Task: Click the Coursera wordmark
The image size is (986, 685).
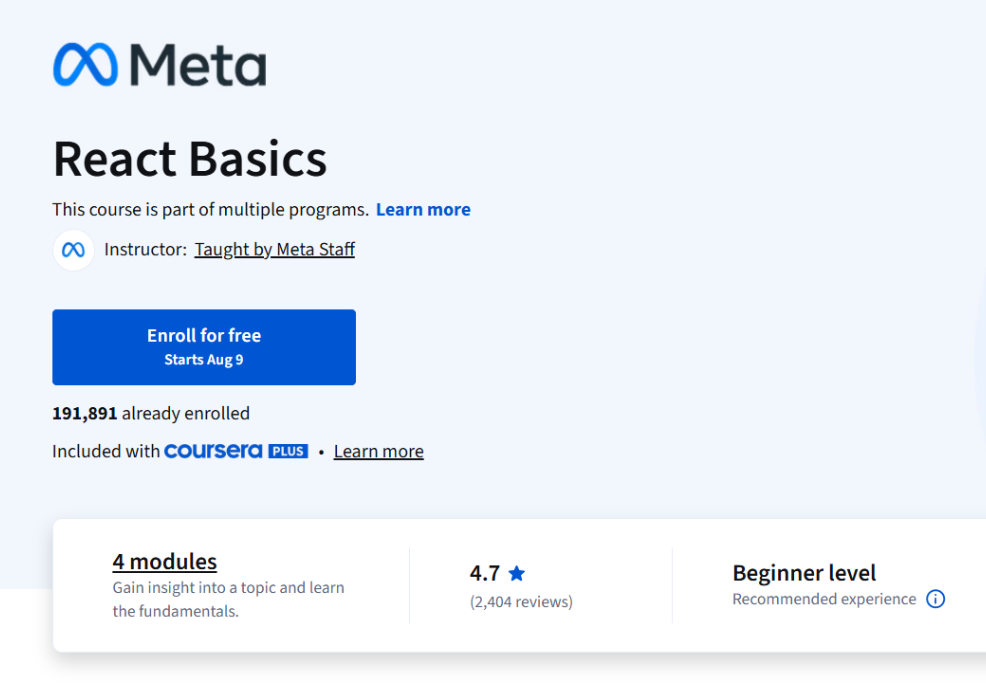Action: click(x=213, y=450)
